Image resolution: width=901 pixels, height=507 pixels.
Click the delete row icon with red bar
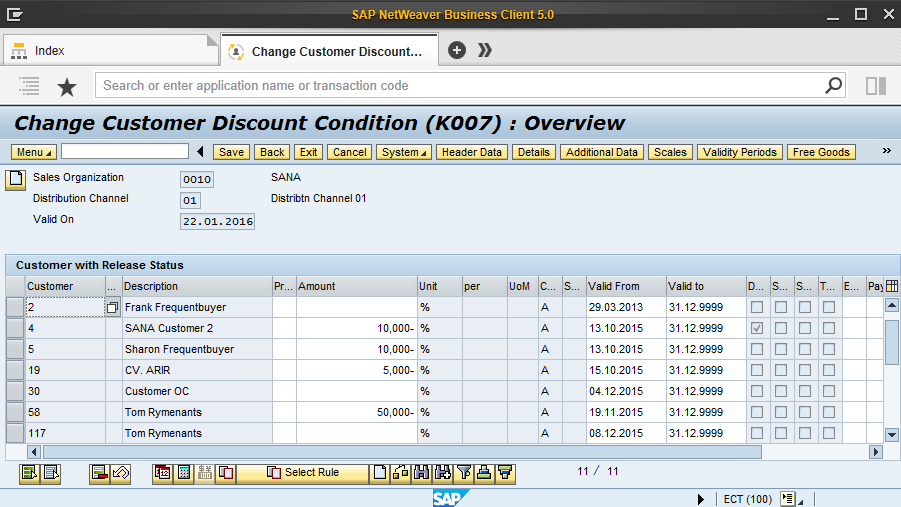pos(99,473)
